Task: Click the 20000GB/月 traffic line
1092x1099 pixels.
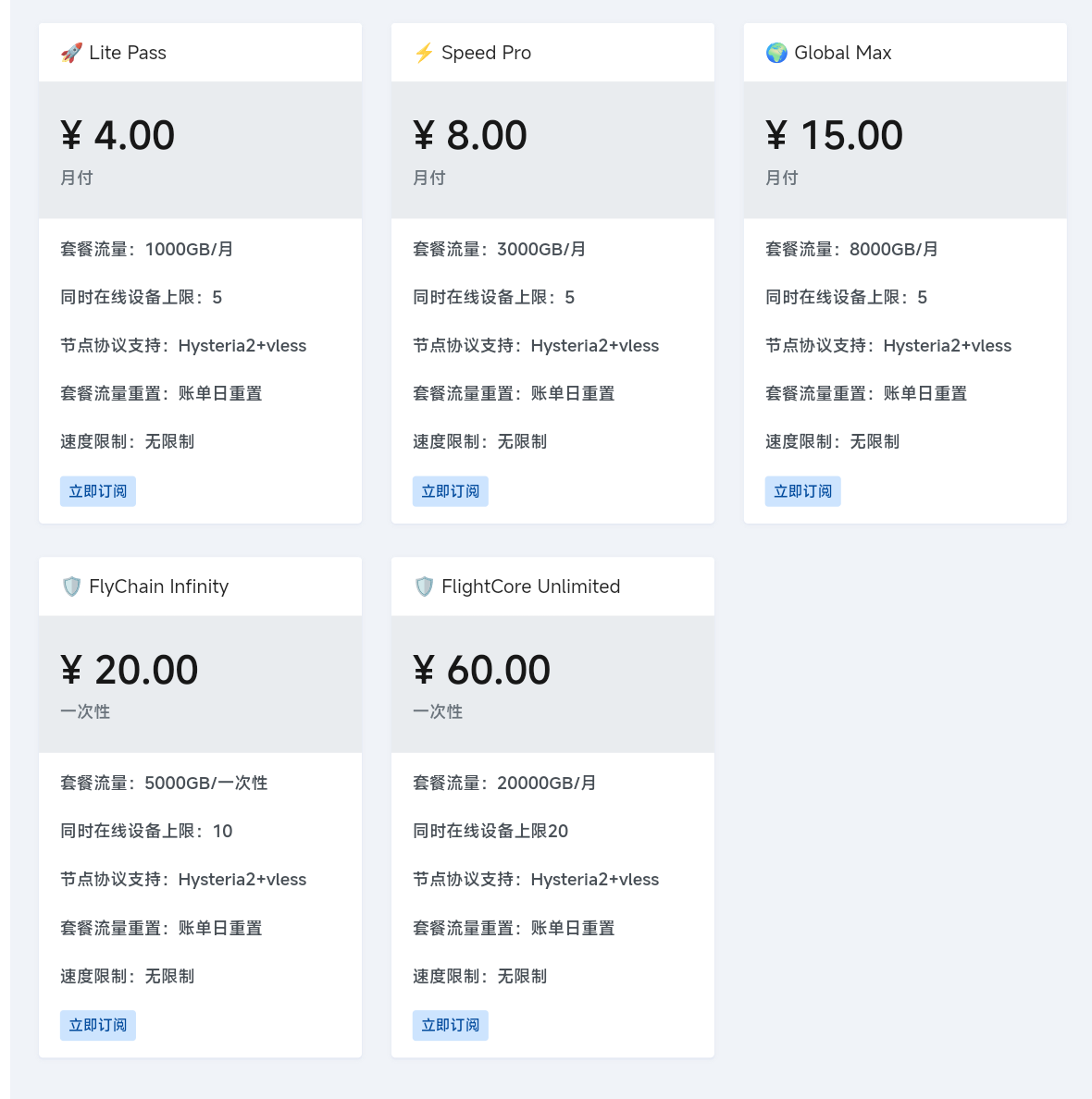Action: (504, 783)
